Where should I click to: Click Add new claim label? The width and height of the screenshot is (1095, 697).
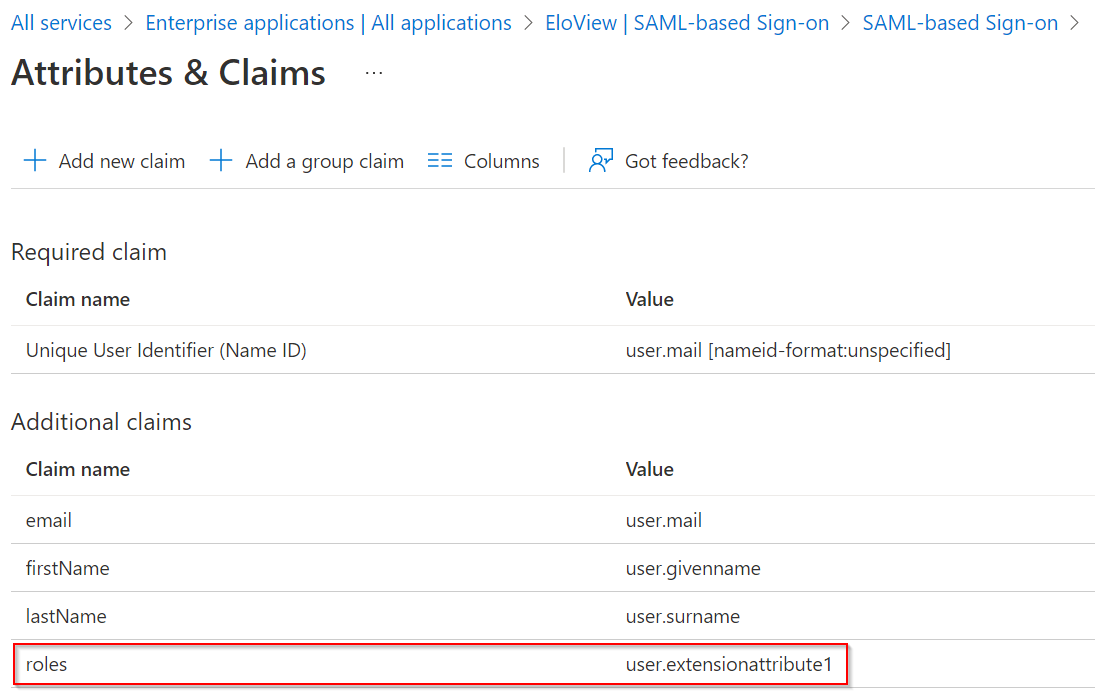(122, 161)
